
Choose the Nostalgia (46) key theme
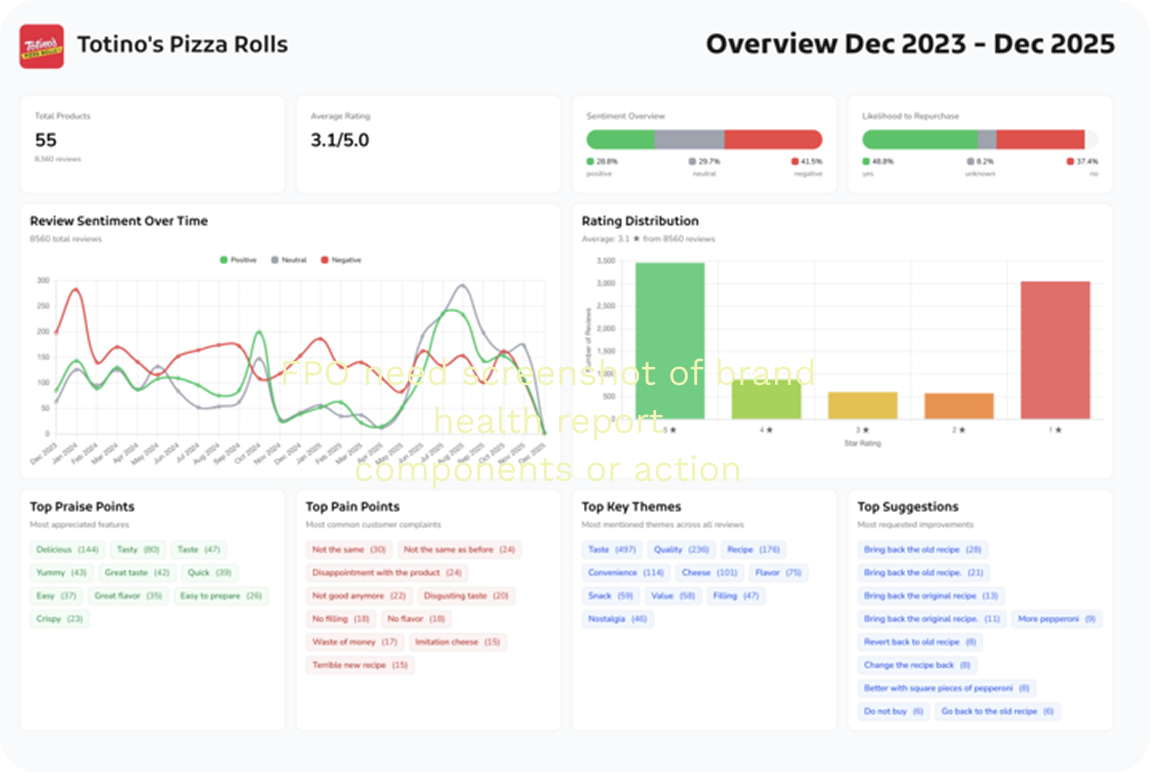coord(618,619)
